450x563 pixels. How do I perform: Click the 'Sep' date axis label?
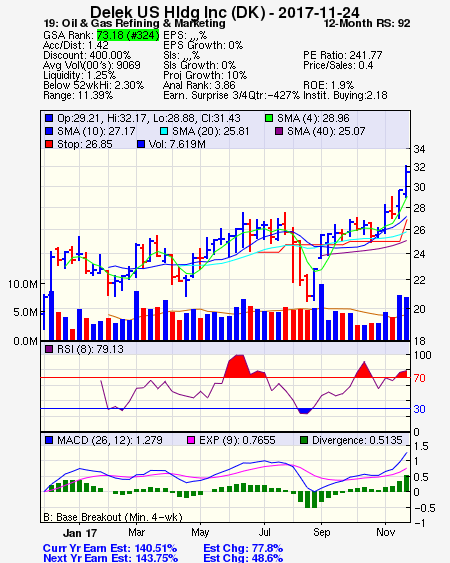pyautogui.click(x=321, y=532)
